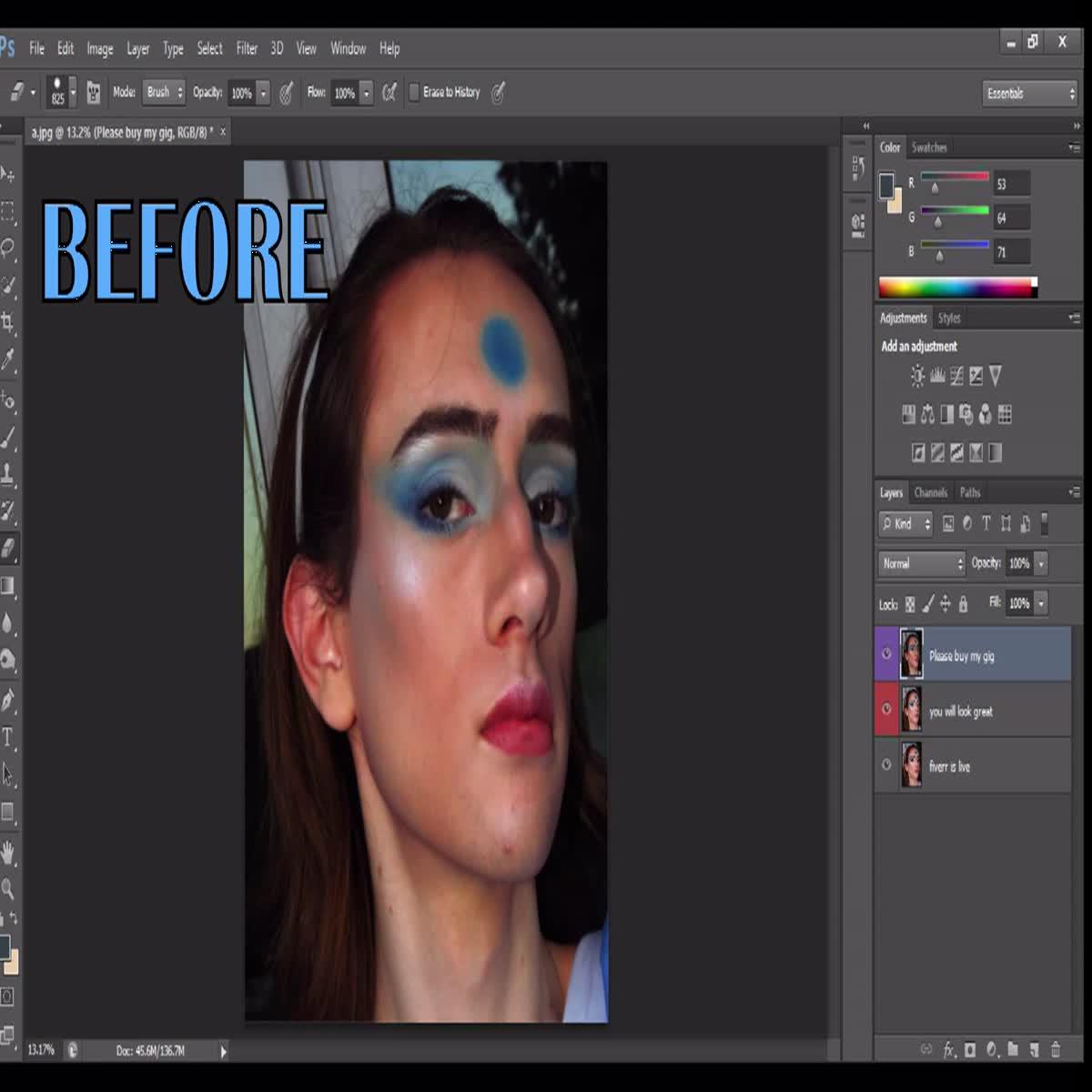Open the layer styles fx menu
Image resolution: width=1092 pixels, height=1092 pixels.
click(x=948, y=1049)
